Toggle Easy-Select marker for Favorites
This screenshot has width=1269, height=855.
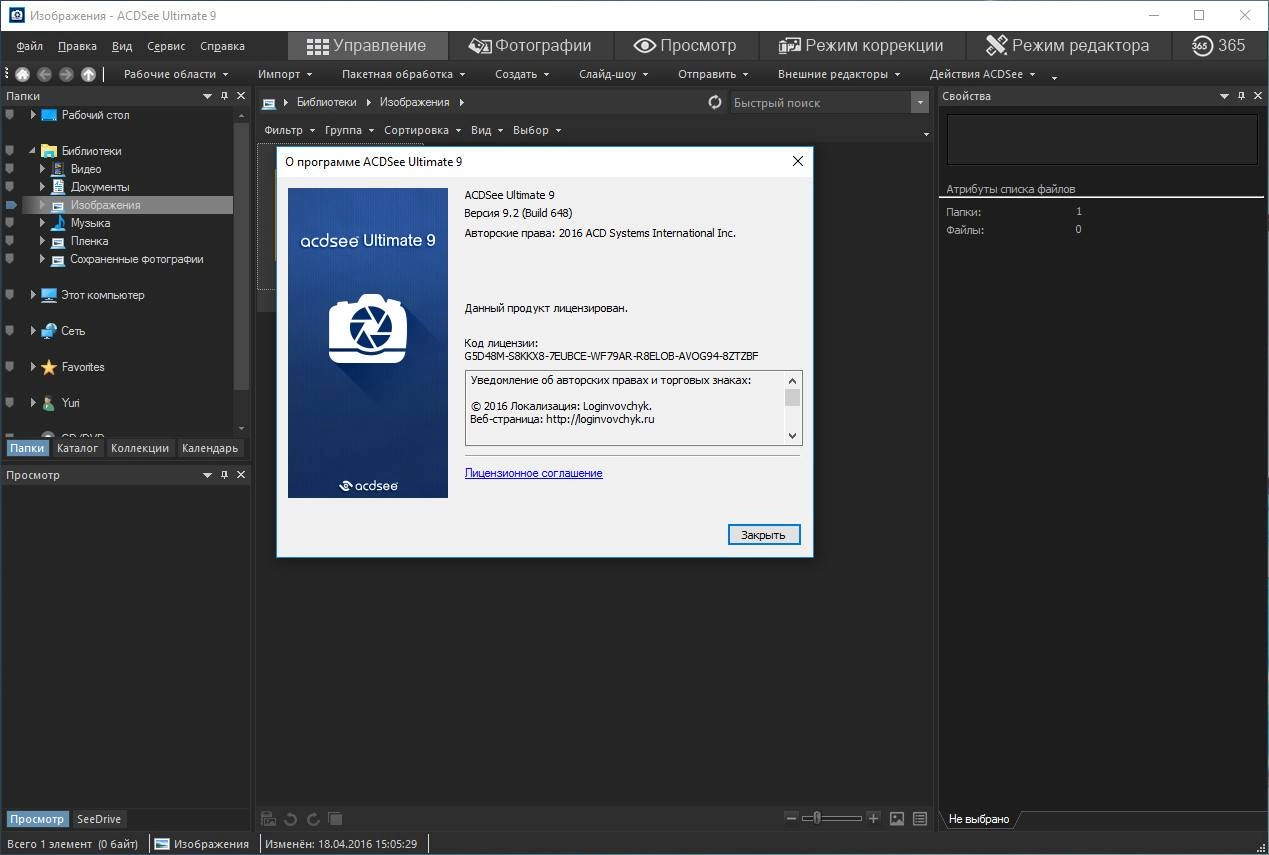[11, 367]
